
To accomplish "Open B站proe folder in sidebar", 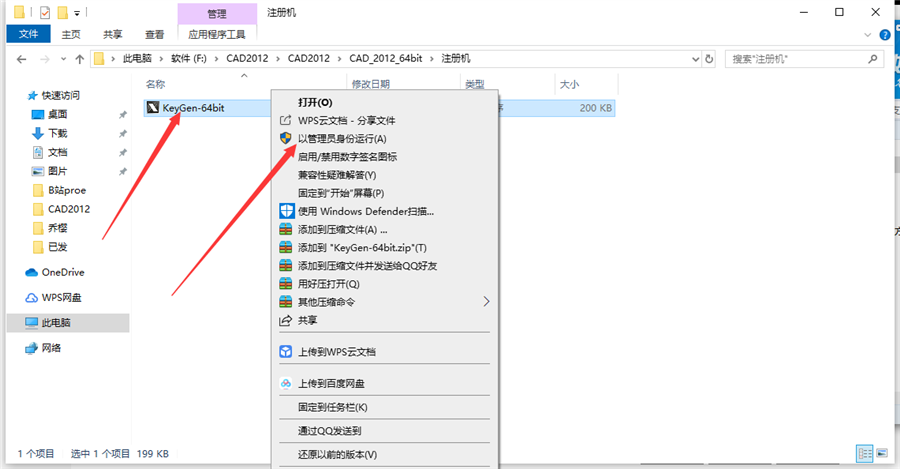I will (x=67, y=190).
